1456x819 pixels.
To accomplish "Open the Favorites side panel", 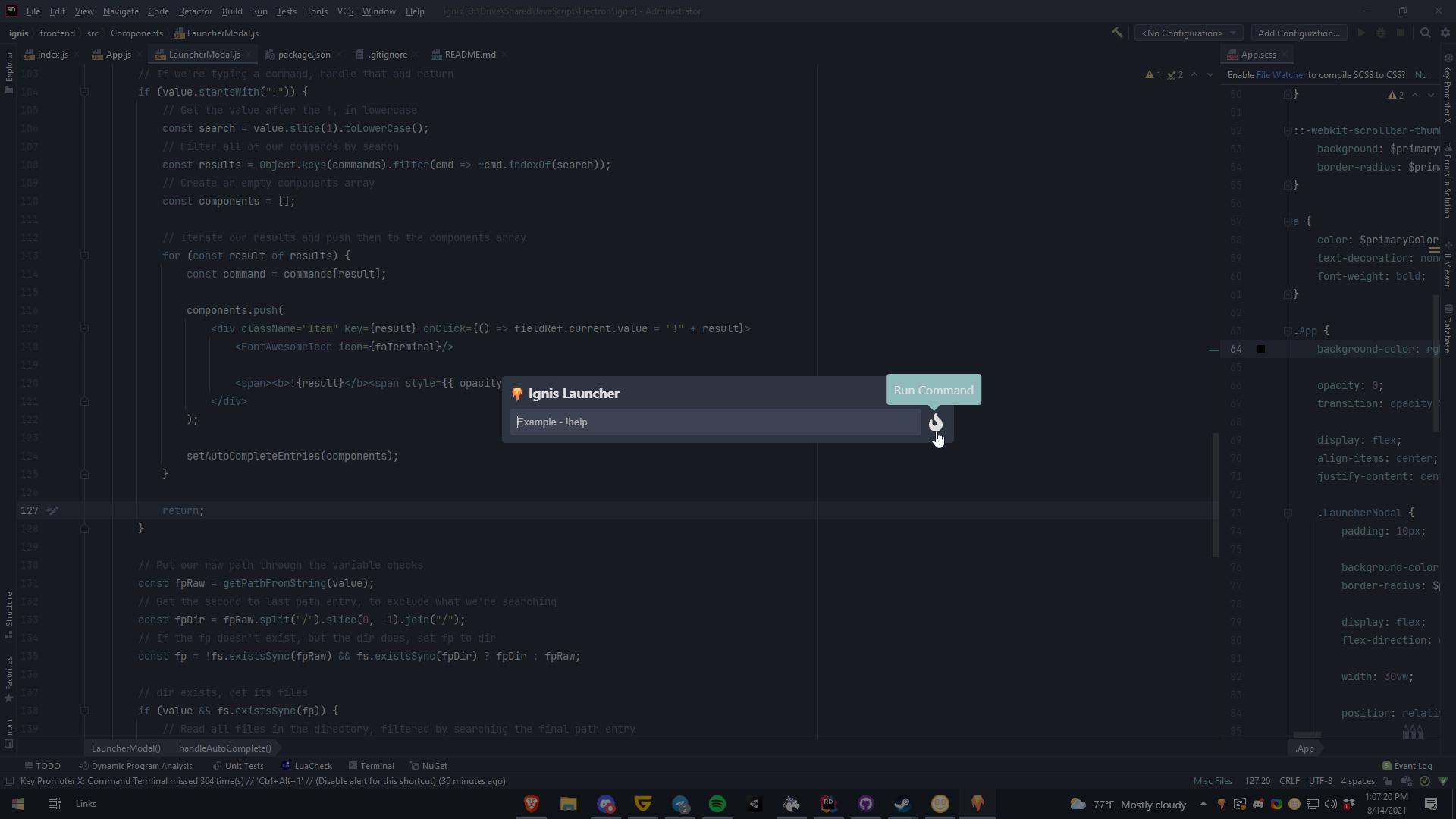I will pyautogui.click(x=9, y=679).
